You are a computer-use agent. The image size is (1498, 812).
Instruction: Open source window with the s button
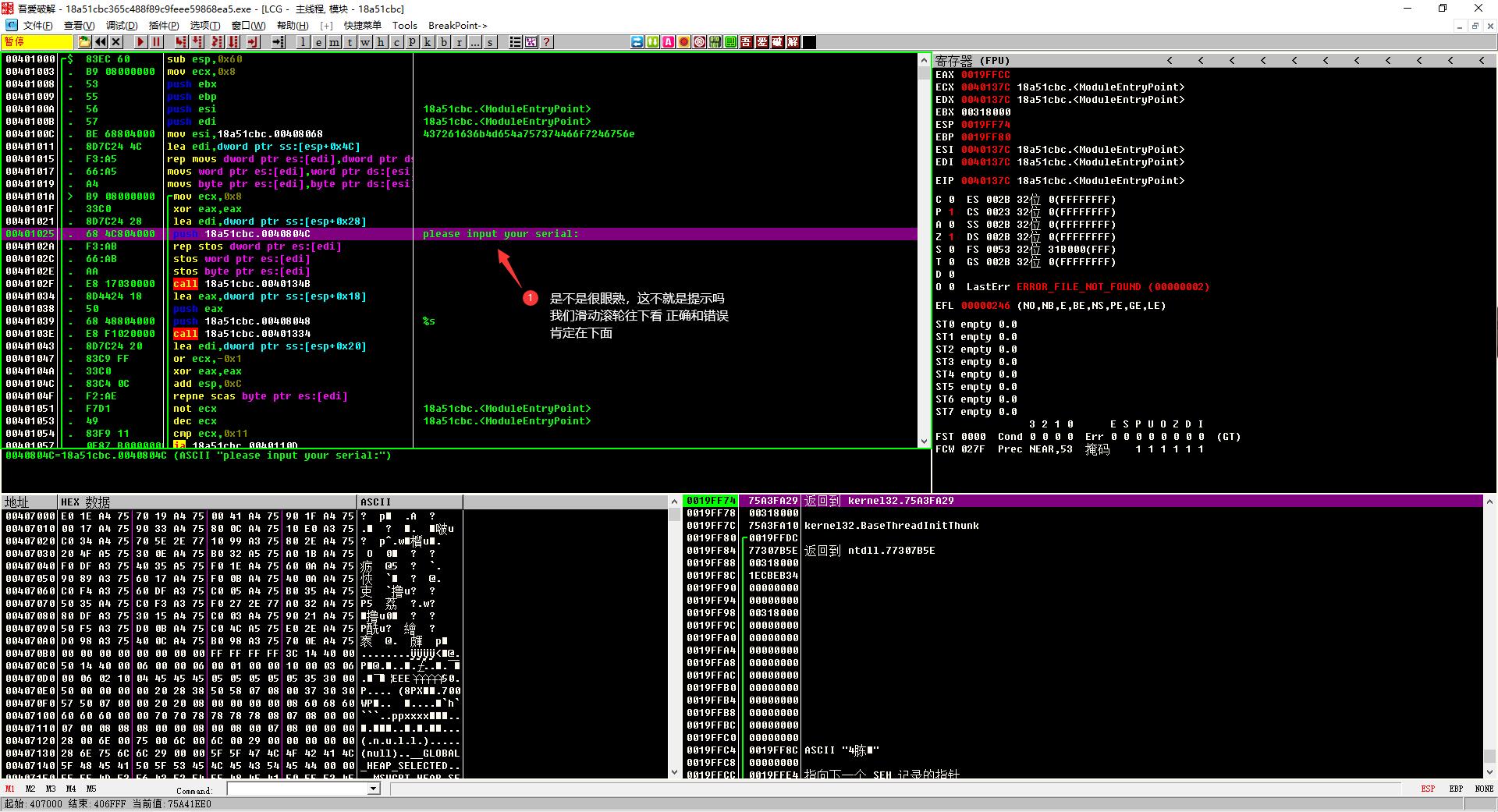(491, 42)
